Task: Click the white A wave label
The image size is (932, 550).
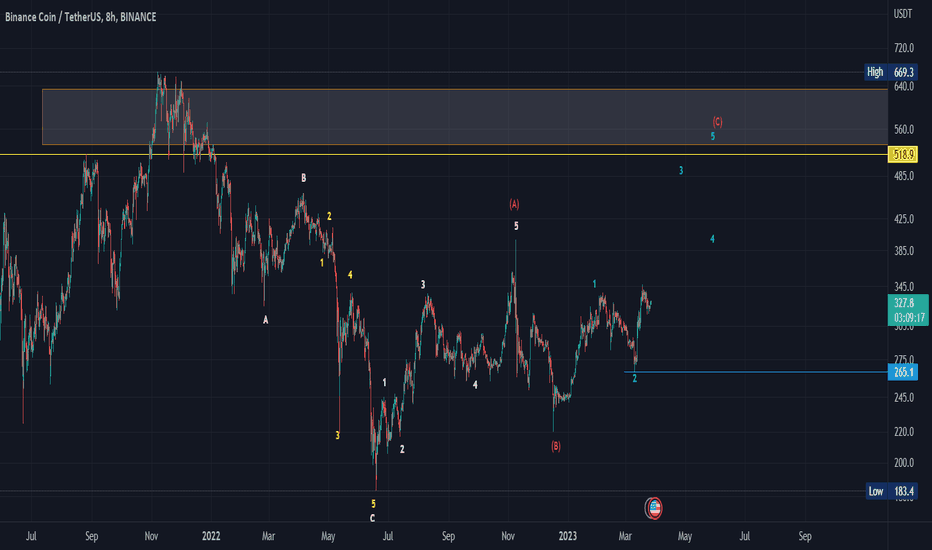Action: 266,320
